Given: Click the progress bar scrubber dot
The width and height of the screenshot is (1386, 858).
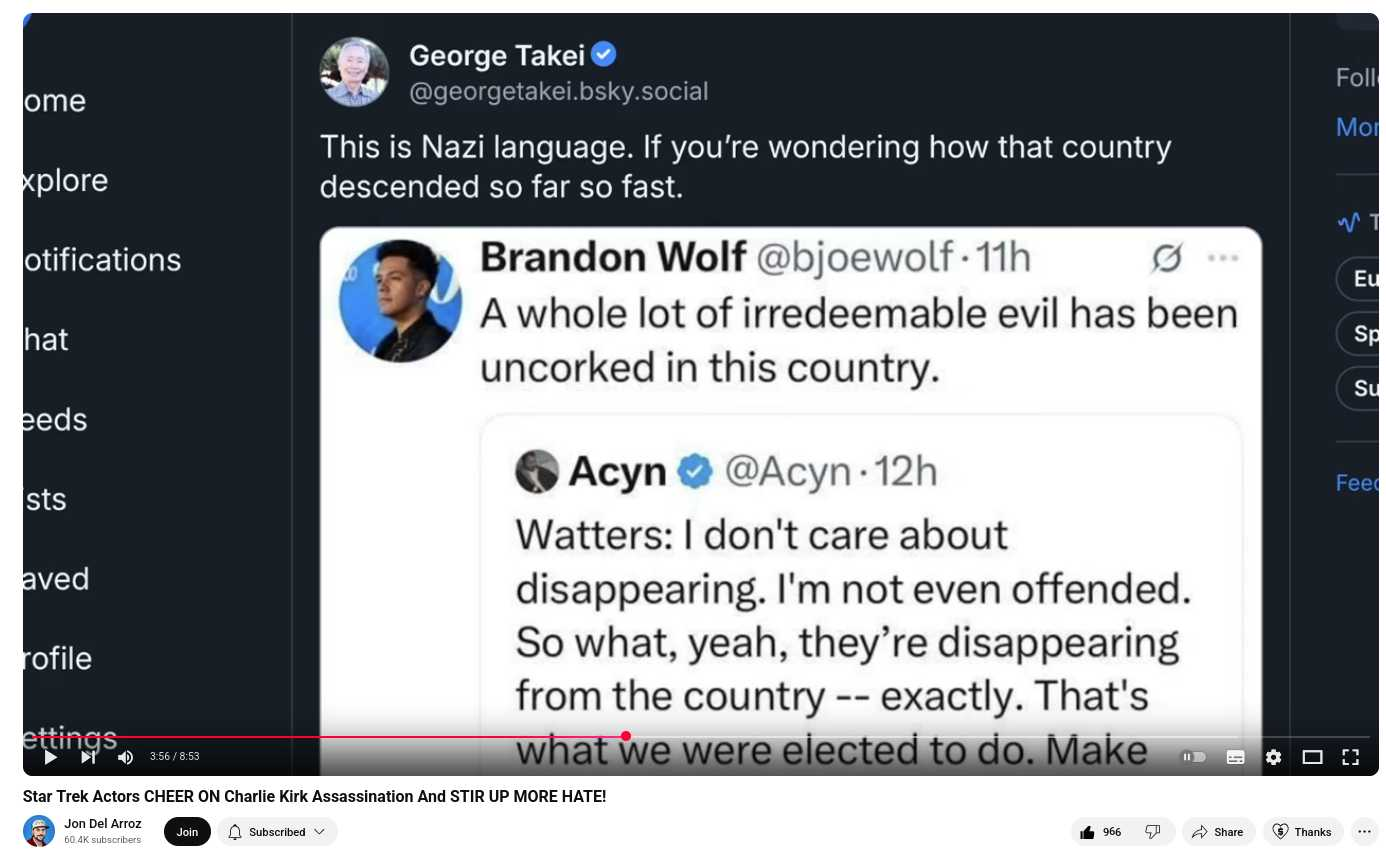Looking at the screenshot, I should [x=626, y=737].
